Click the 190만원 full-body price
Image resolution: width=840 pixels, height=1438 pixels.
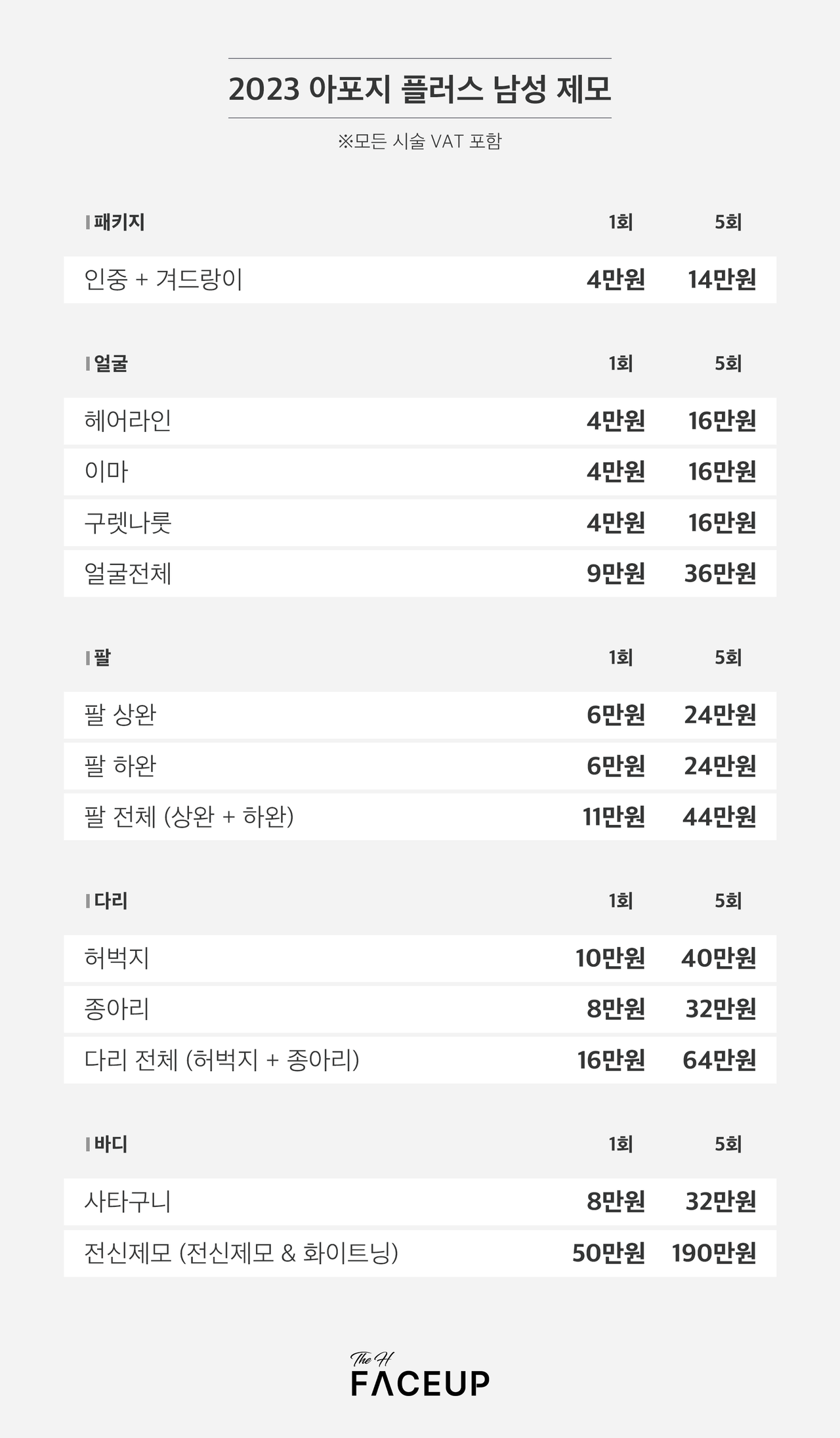(714, 1253)
